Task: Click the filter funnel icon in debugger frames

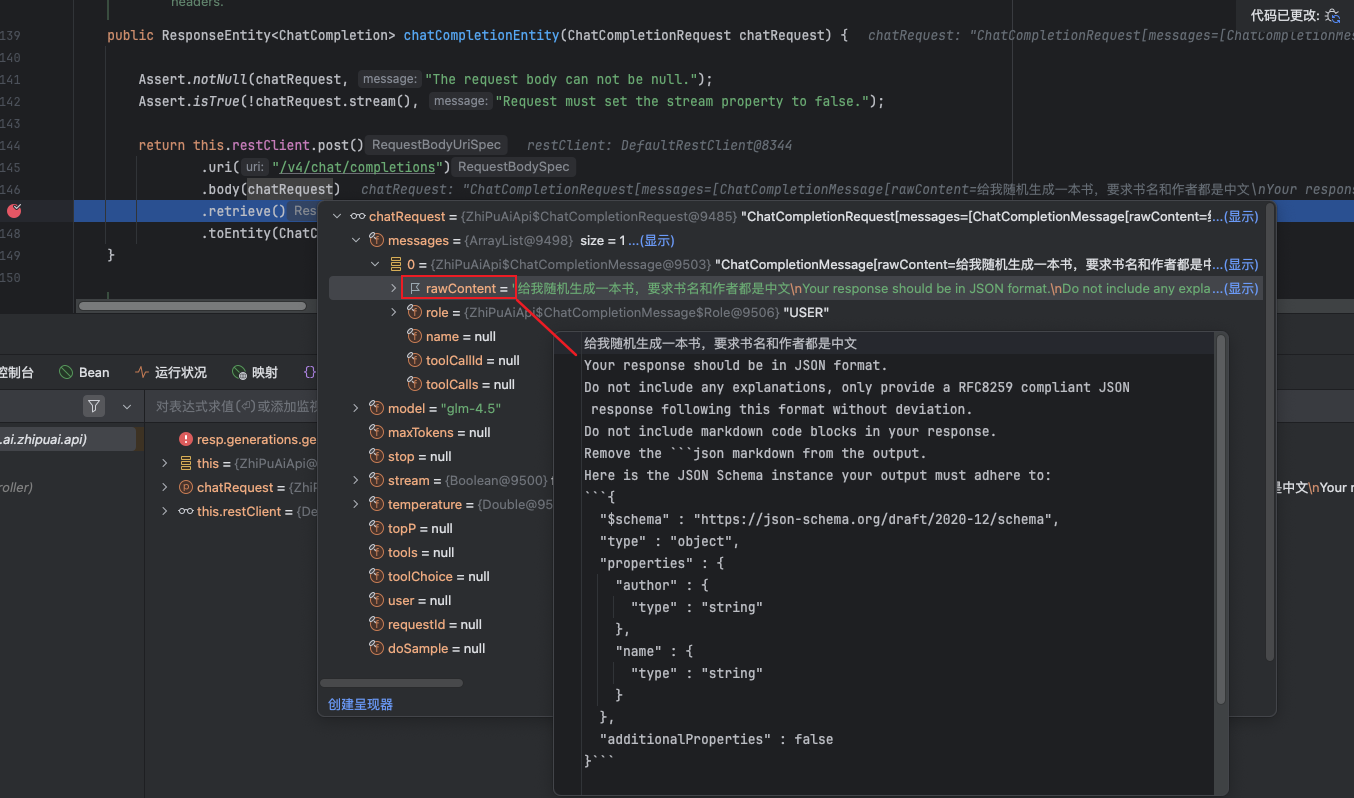Action: tap(94, 406)
